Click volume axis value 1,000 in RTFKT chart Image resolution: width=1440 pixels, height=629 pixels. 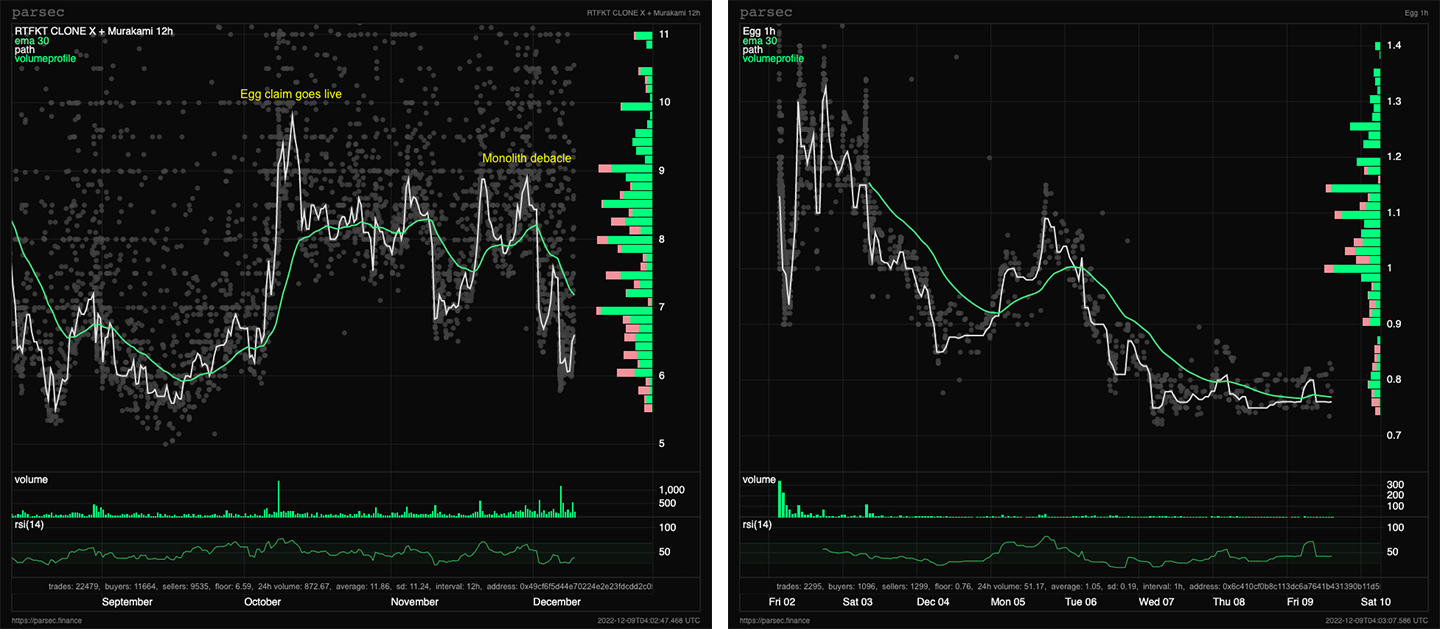coord(671,490)
